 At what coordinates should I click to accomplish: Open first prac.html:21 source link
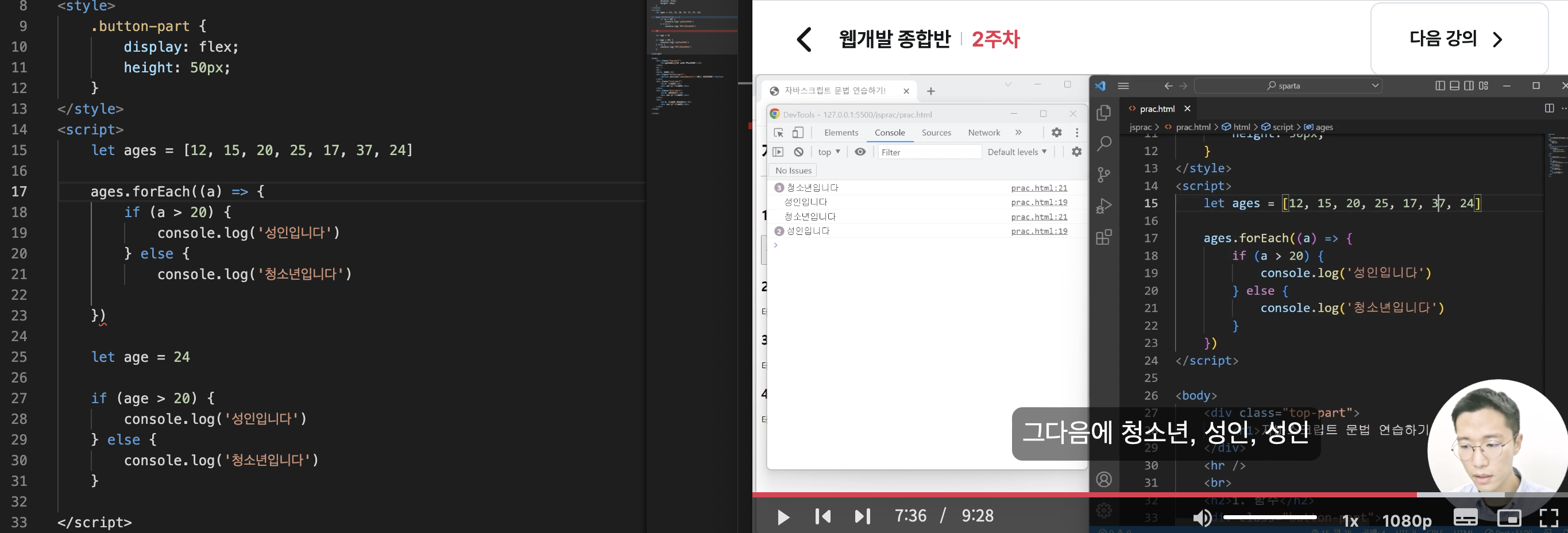coord(1039,188)
